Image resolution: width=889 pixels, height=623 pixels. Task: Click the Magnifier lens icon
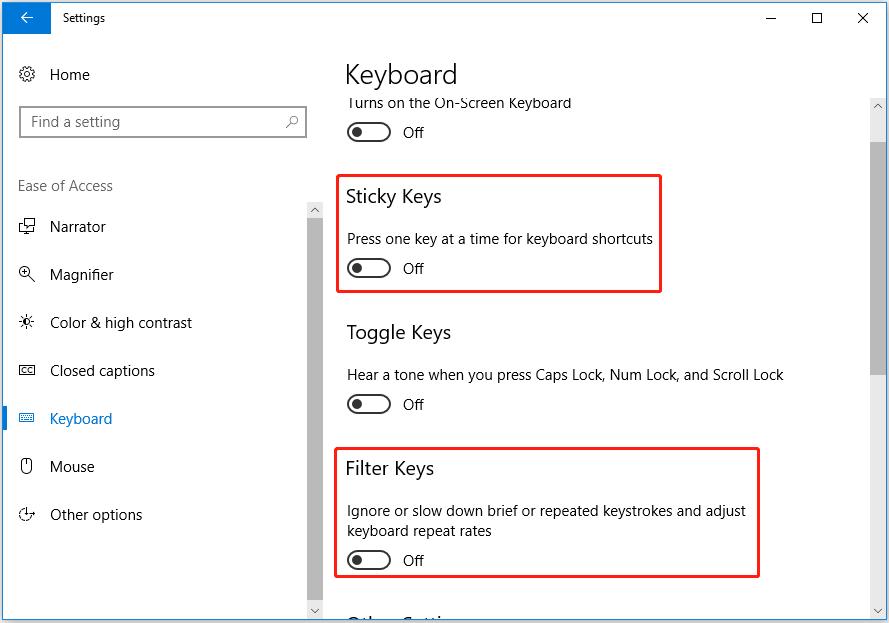tap(29, 275)
